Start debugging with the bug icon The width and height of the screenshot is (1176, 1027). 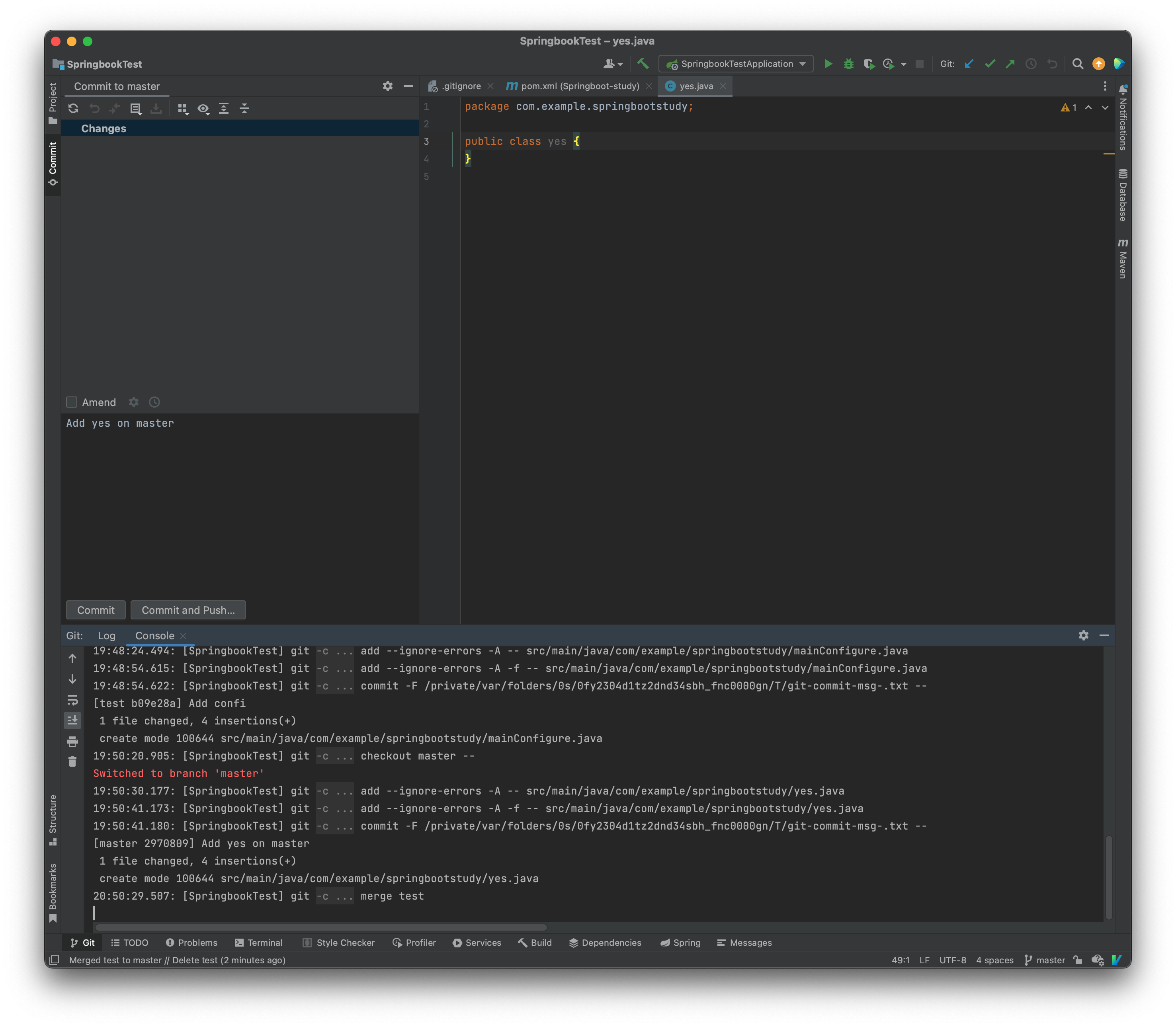[x=848, y=64]
